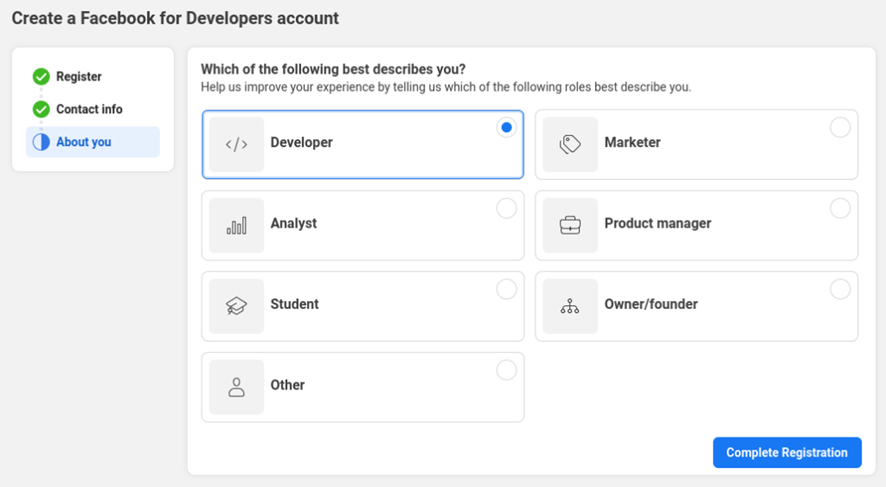Click the green checkmark beside Register

[41, 77]
